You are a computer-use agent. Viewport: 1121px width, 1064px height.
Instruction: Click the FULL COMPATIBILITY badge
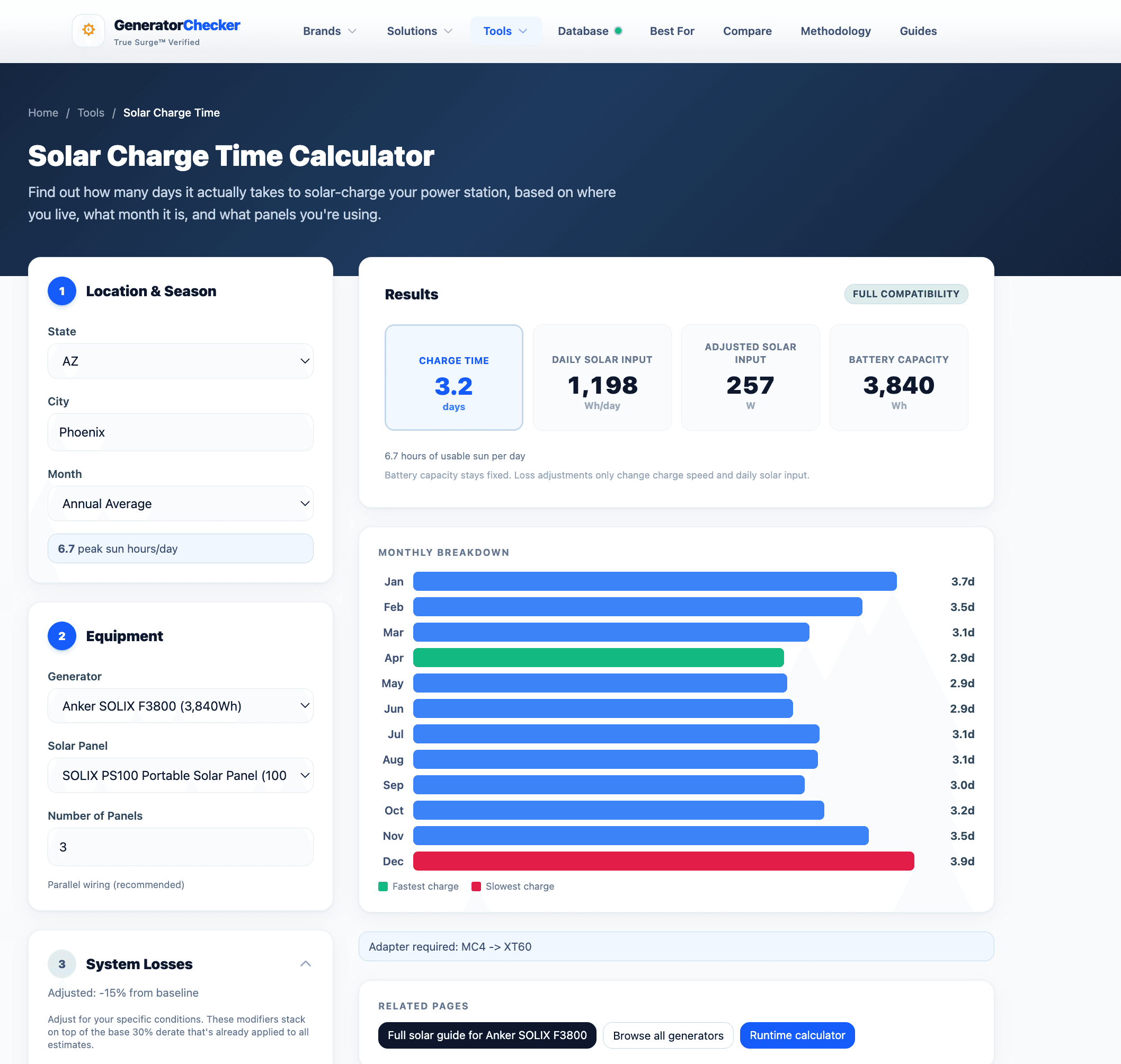905,294
